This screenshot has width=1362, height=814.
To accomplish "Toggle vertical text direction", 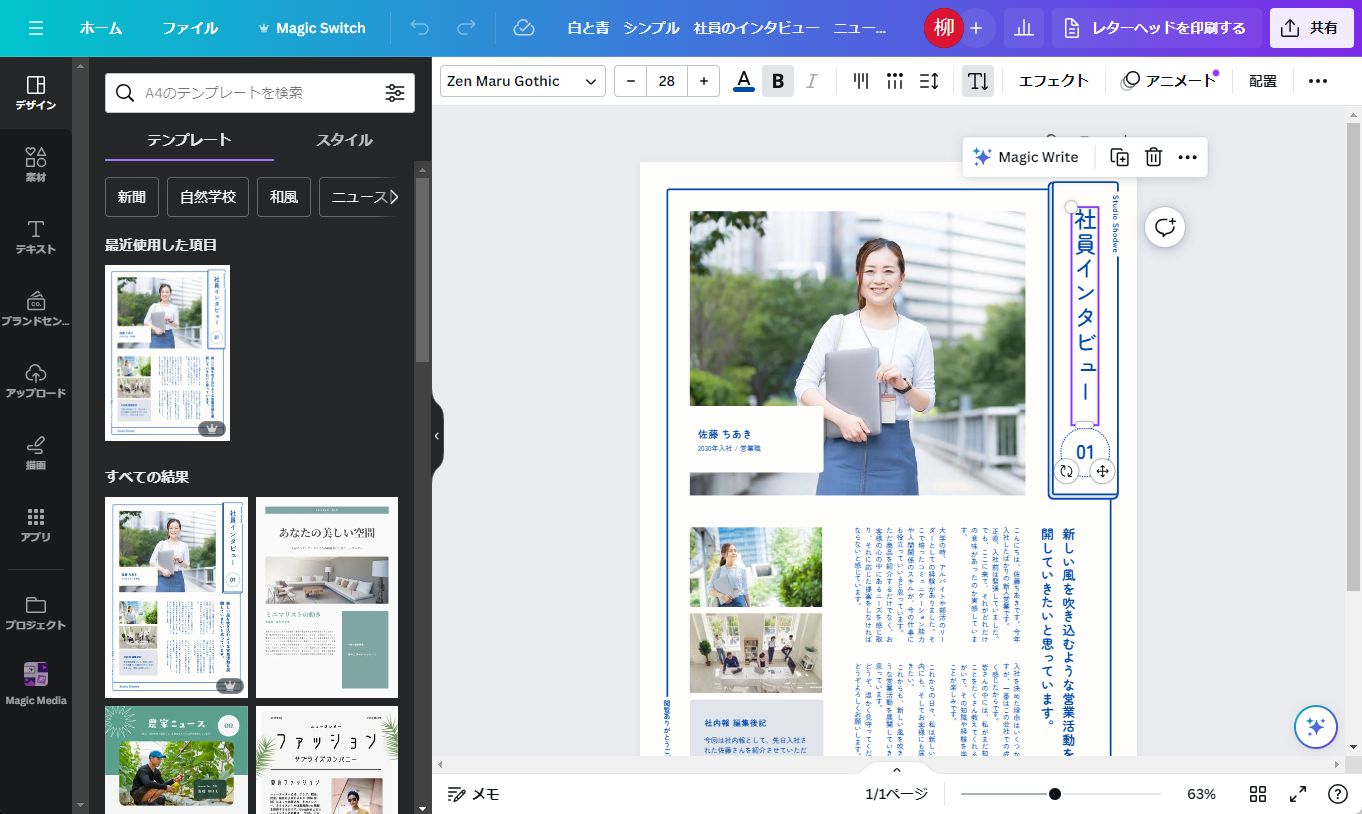I will coord(978,81).
